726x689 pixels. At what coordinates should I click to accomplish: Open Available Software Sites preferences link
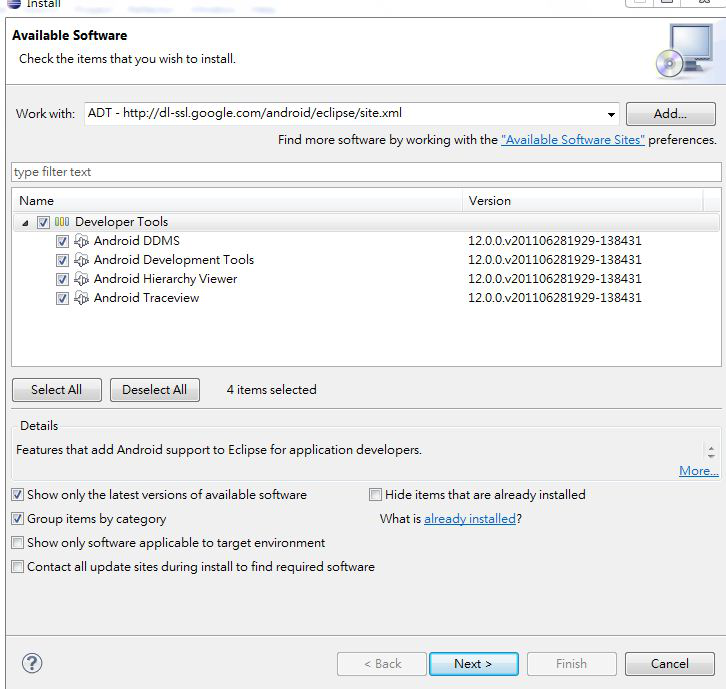573,140
